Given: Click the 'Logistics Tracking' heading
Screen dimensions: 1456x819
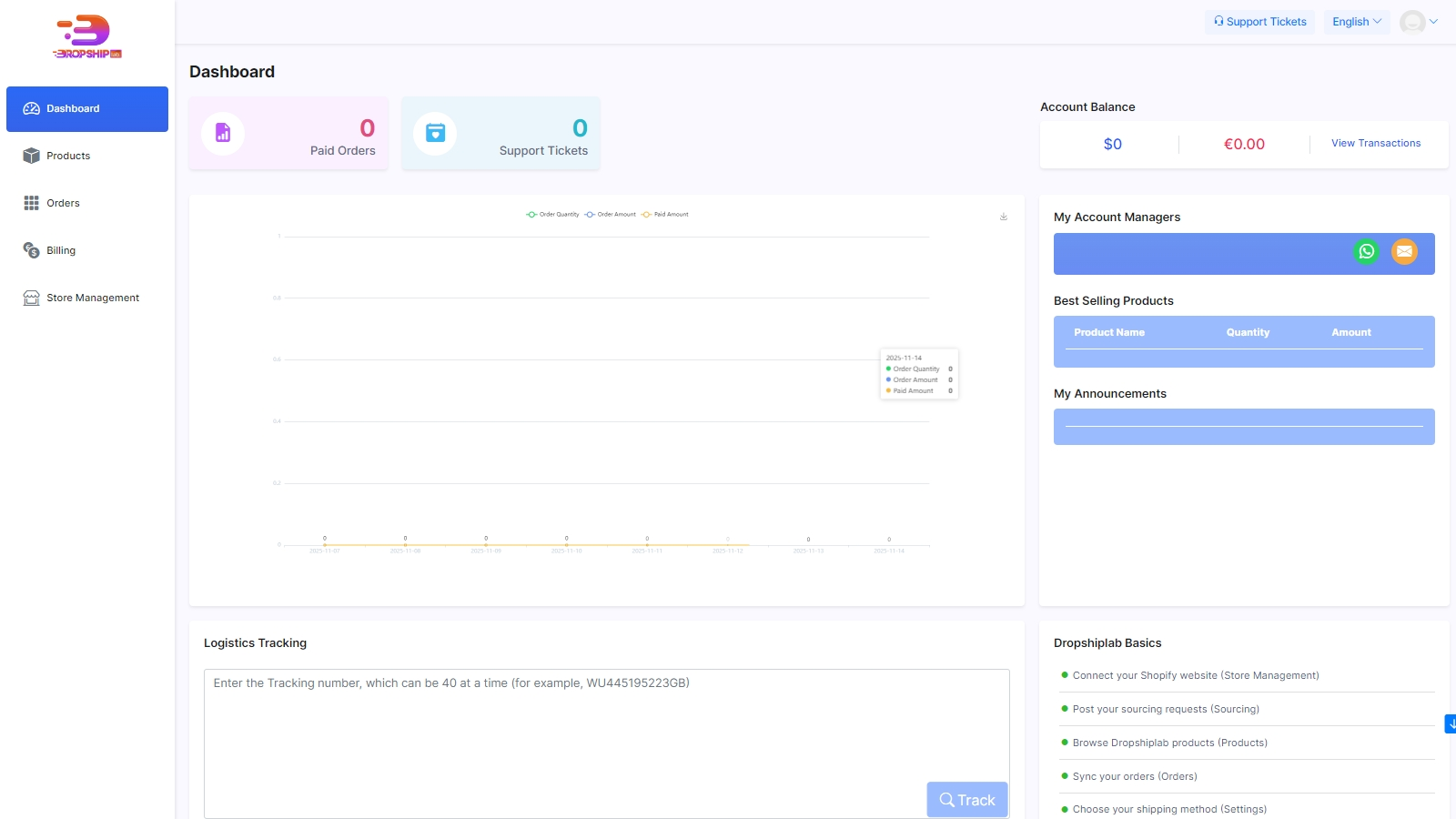Looking at the screenshot, I should 255,643.
